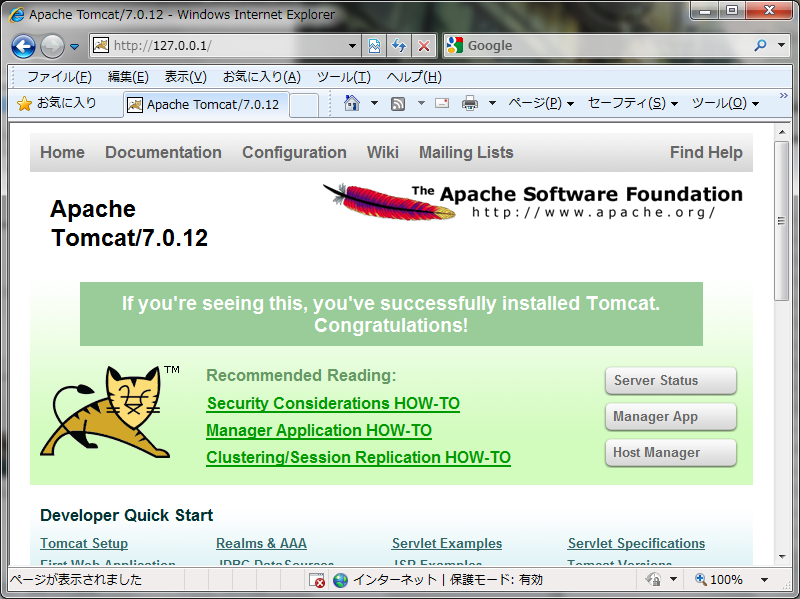Open the セーフティ(S) command bar menu
The image size is (800, 599).
tap(633, 103)
